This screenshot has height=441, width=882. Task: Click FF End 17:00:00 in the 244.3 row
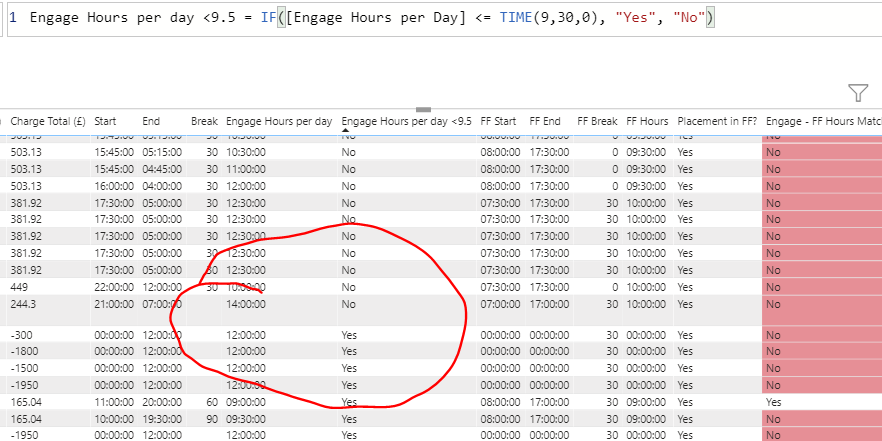coord(549,304)
